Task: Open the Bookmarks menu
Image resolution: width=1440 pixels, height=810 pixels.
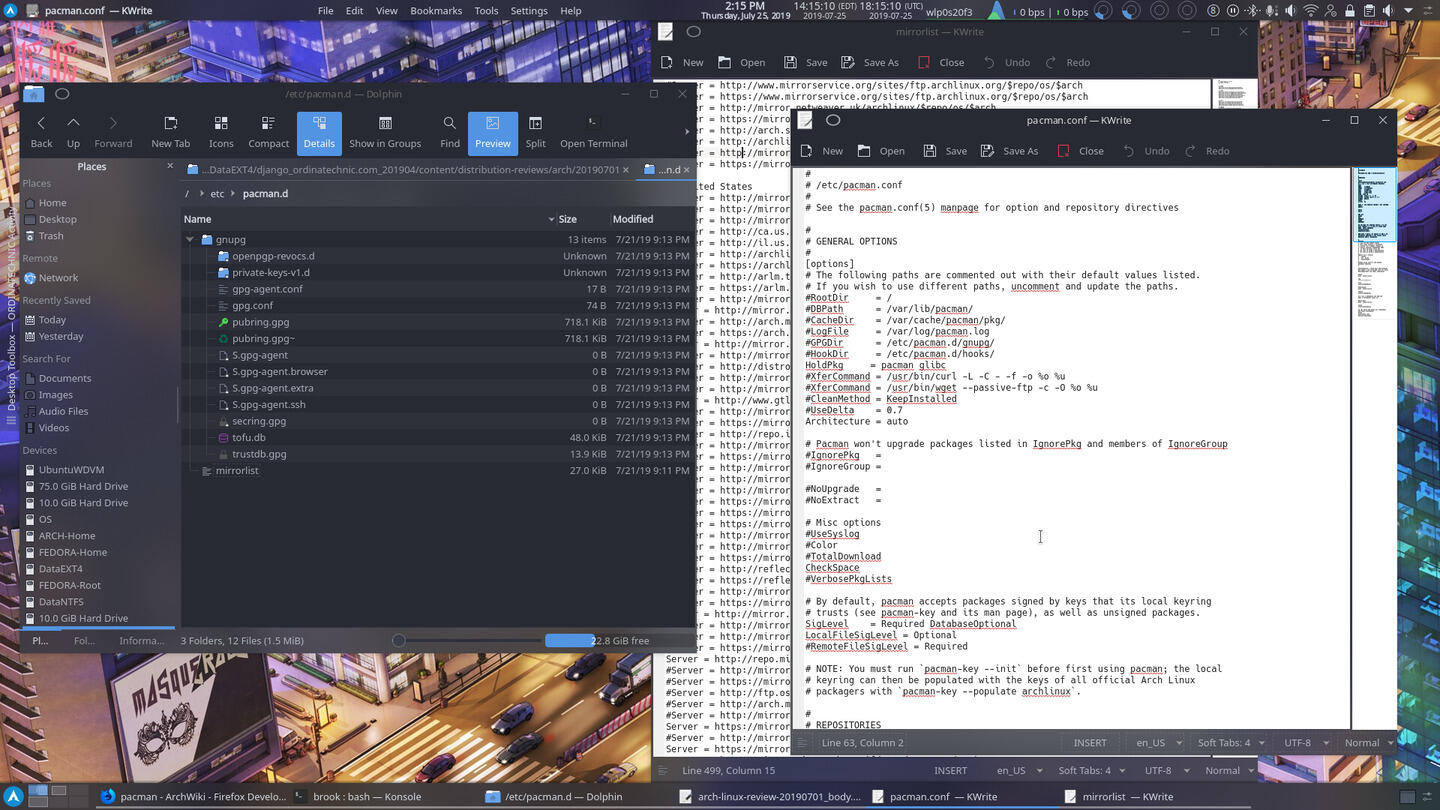Action: pos(436,11)
